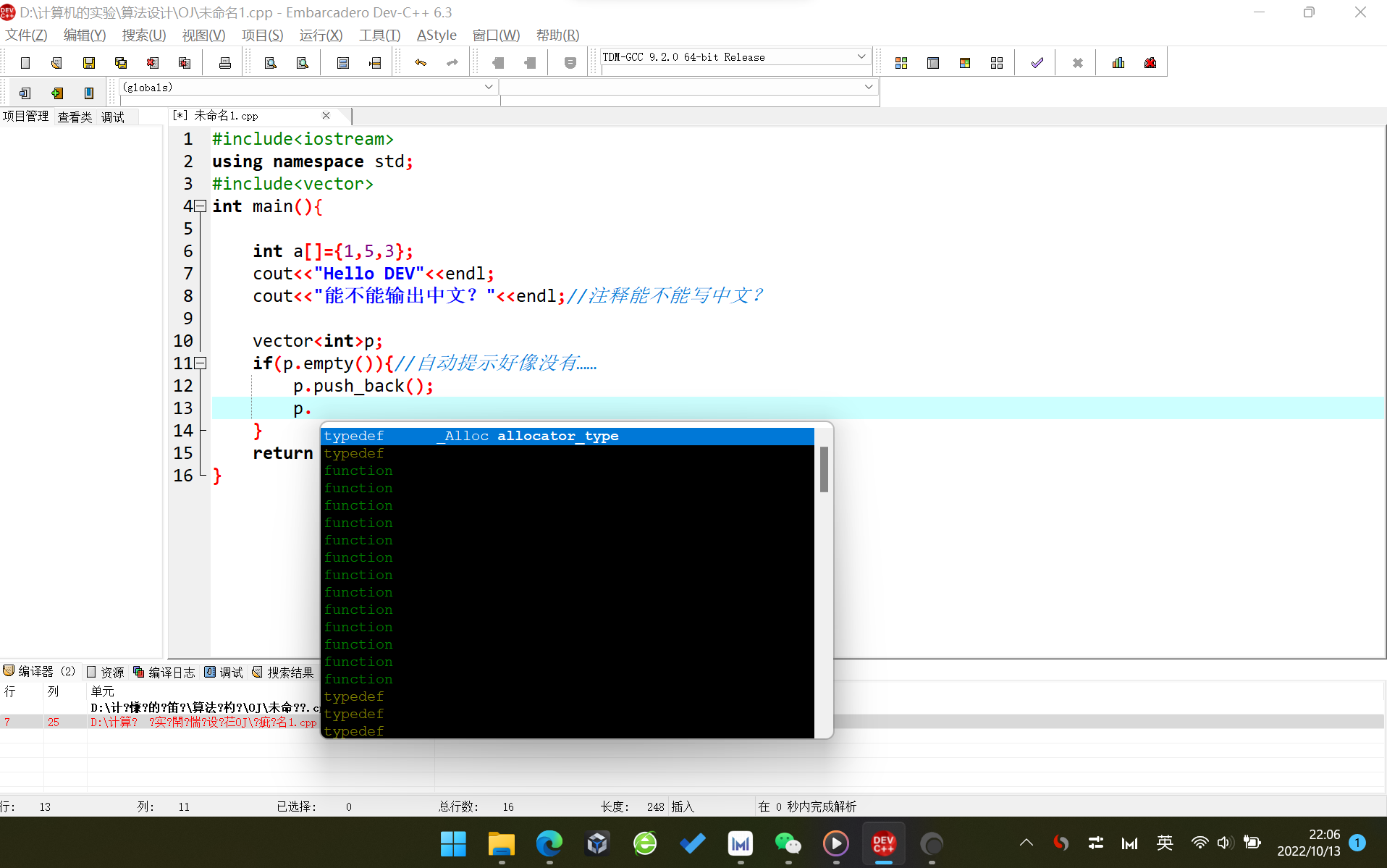Viewport: 1387px width, 868px height.
Task: Open the Replace dialog from the toolbar
Action: (x=303, y=63)
